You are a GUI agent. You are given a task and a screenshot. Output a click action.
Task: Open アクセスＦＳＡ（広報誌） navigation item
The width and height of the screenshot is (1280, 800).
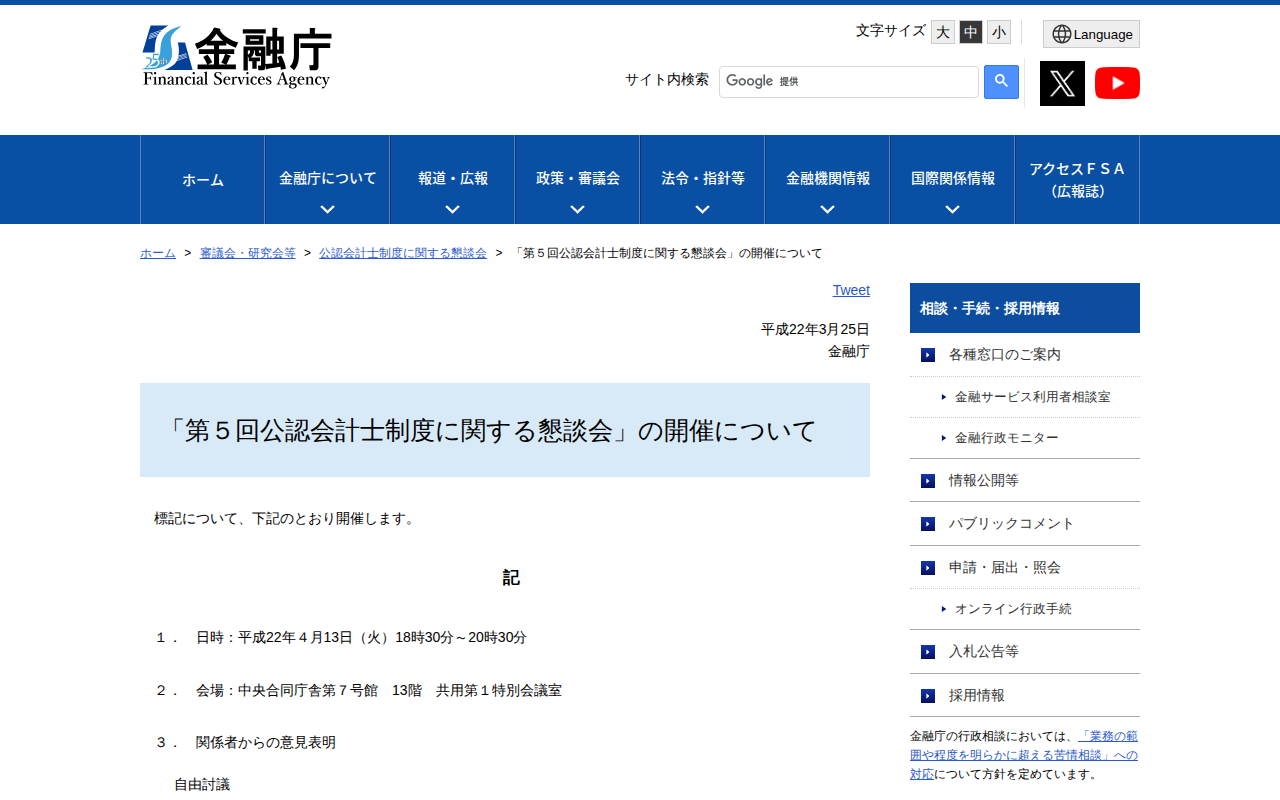coord(1077,180)
